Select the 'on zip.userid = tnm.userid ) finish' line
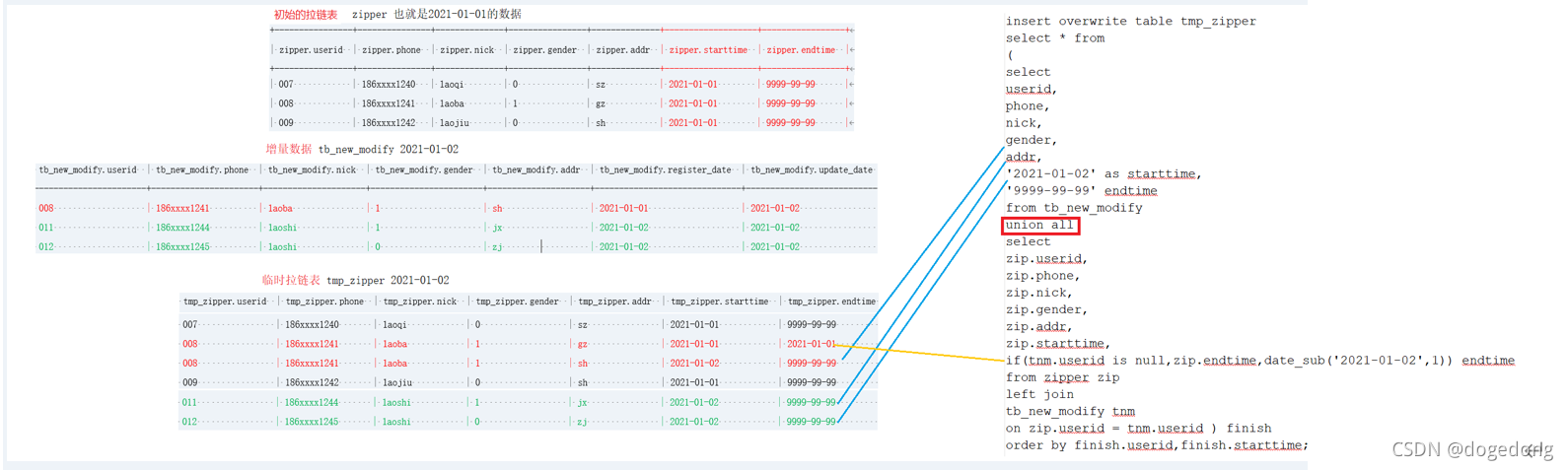The width and height of the screenshot is (1568, 470). (1139, 429)
